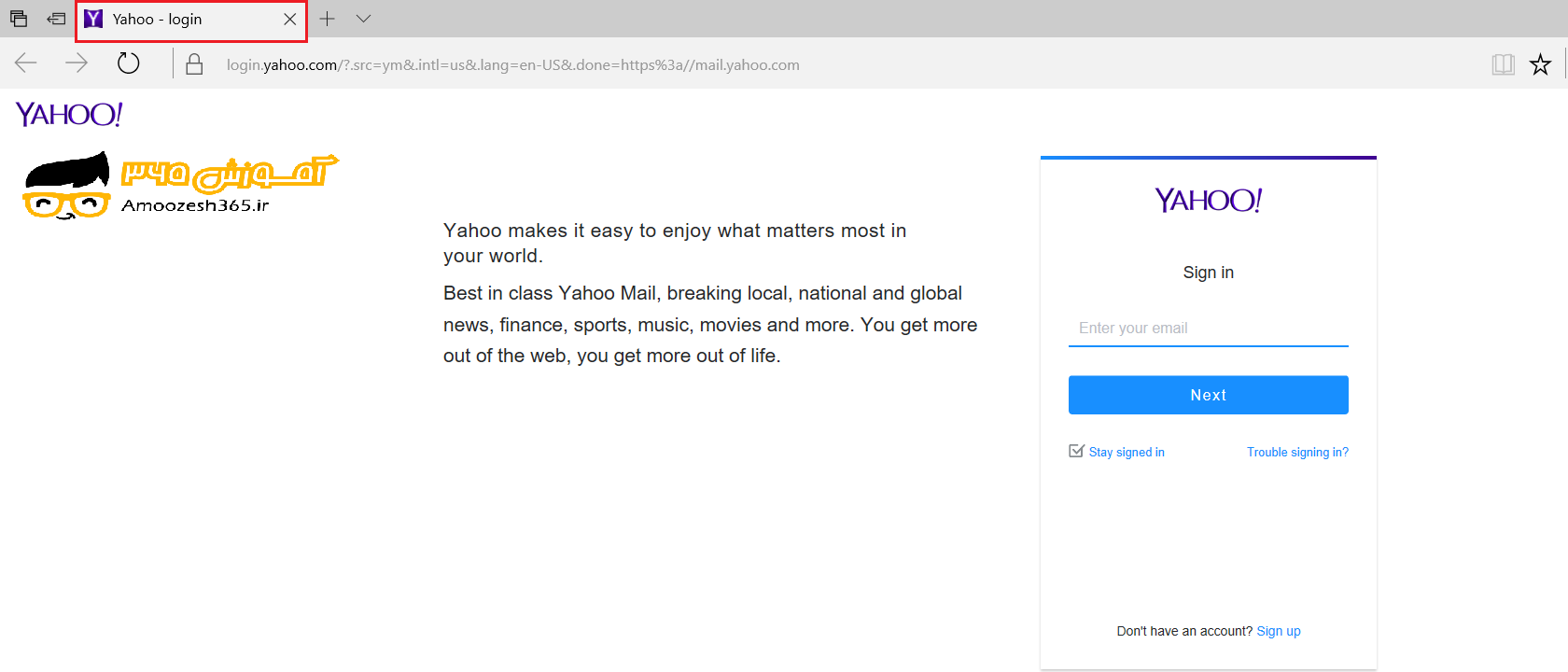
Task: Close the Yahoo - login tab
Action: click(290, 20)
